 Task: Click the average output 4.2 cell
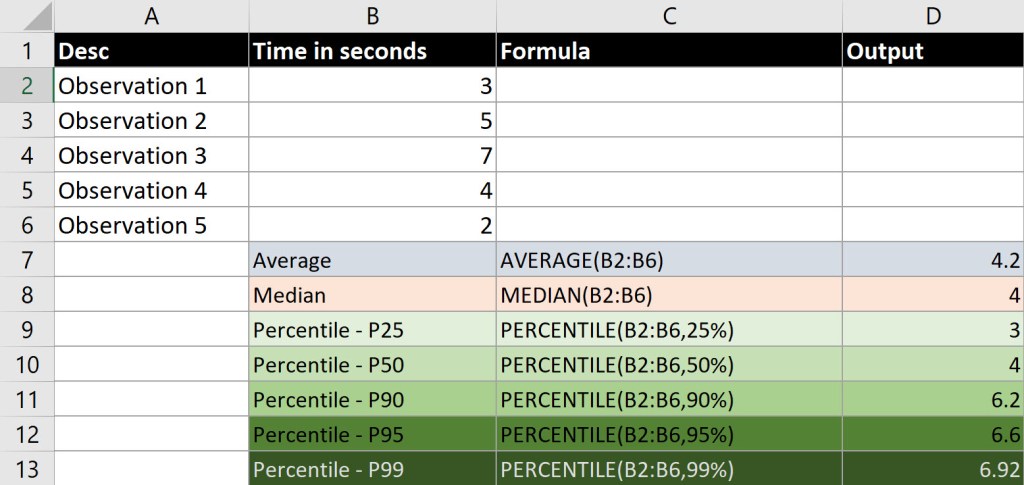[x=932, y=260]
